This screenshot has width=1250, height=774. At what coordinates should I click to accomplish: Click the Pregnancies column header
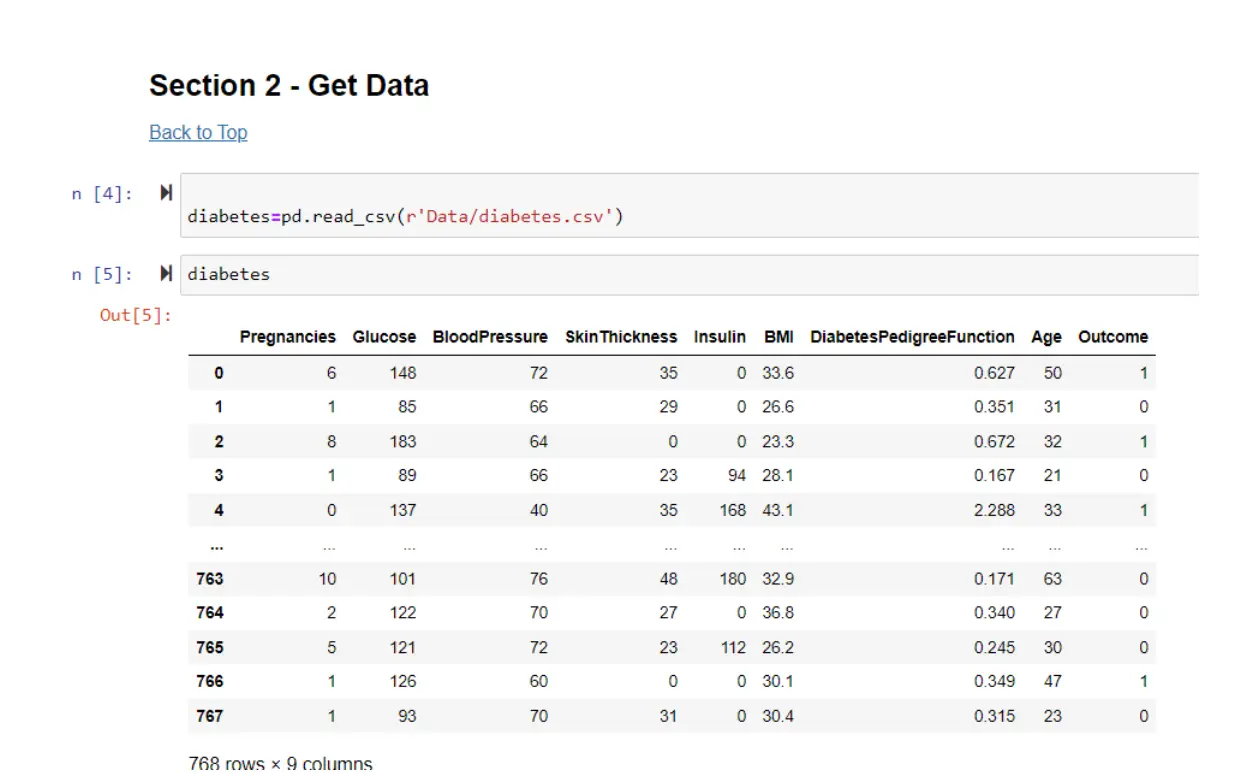pos(287,337)
